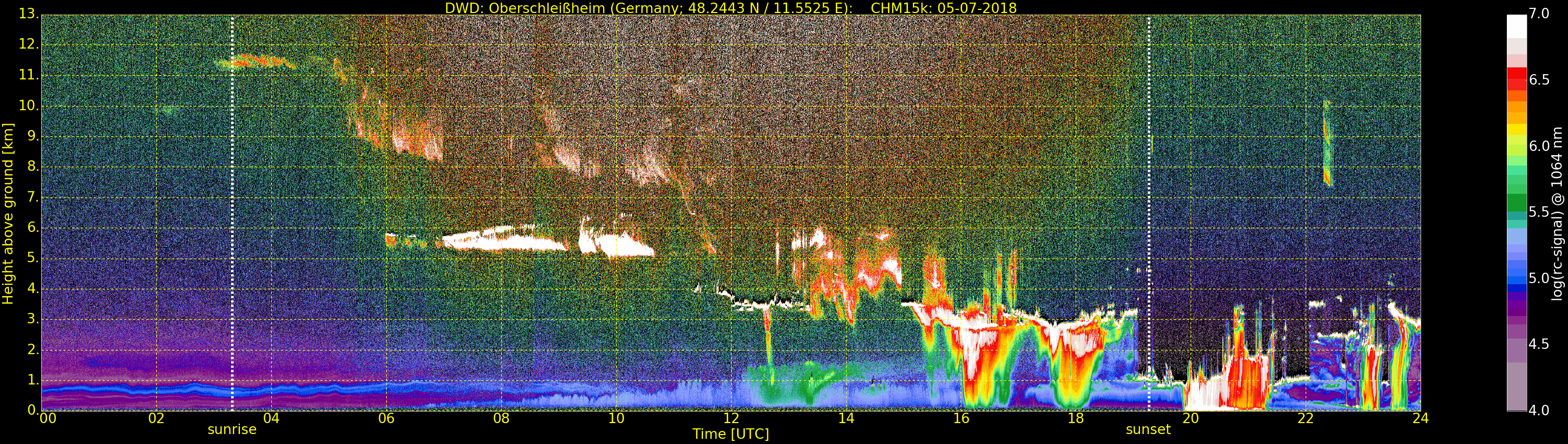The image size is (1568, 444).
Task: Click the y-axis tick label '12.'
Action: tap(28, 44)
